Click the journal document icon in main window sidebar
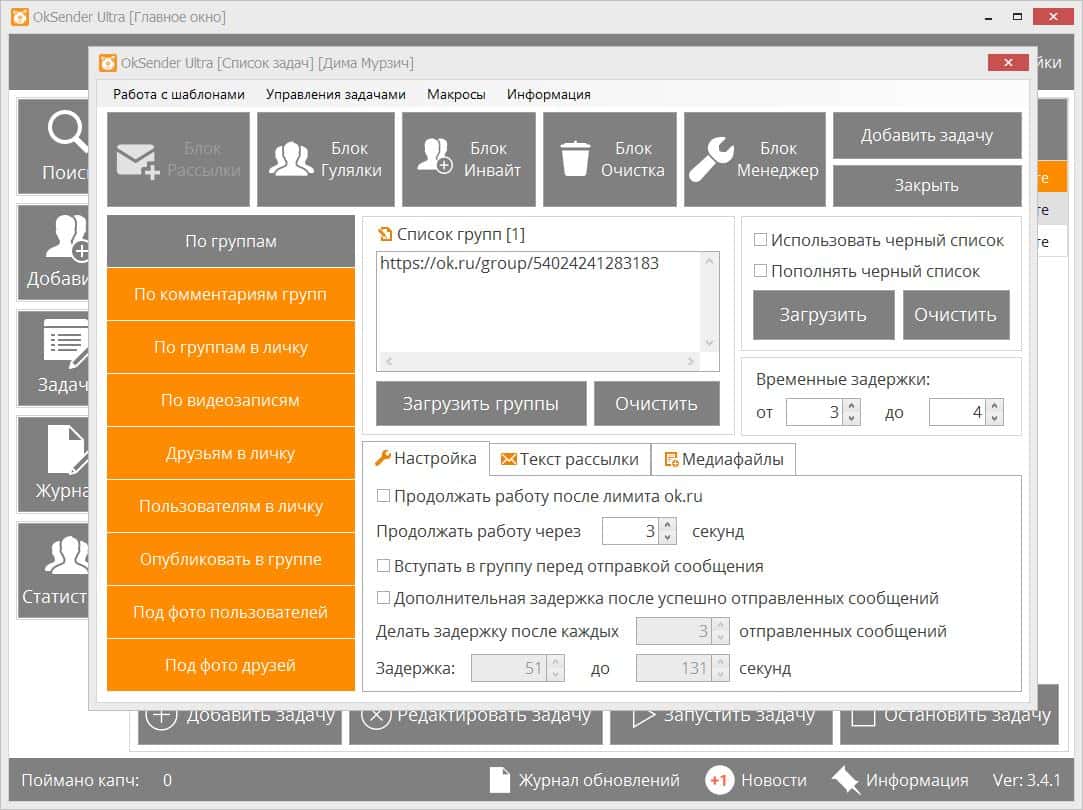The width and height of the screenshot is (1083, 810). point(68,450)
